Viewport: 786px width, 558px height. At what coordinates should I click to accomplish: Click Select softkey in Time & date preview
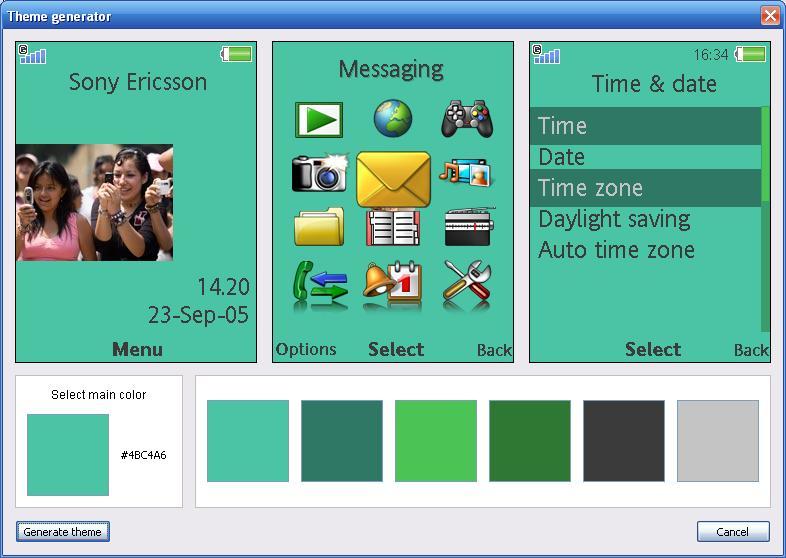click(x=653, y=349)
